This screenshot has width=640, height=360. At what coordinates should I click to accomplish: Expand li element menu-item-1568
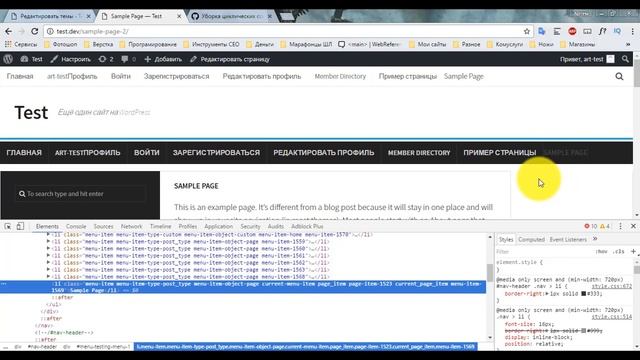pos(48,276)
